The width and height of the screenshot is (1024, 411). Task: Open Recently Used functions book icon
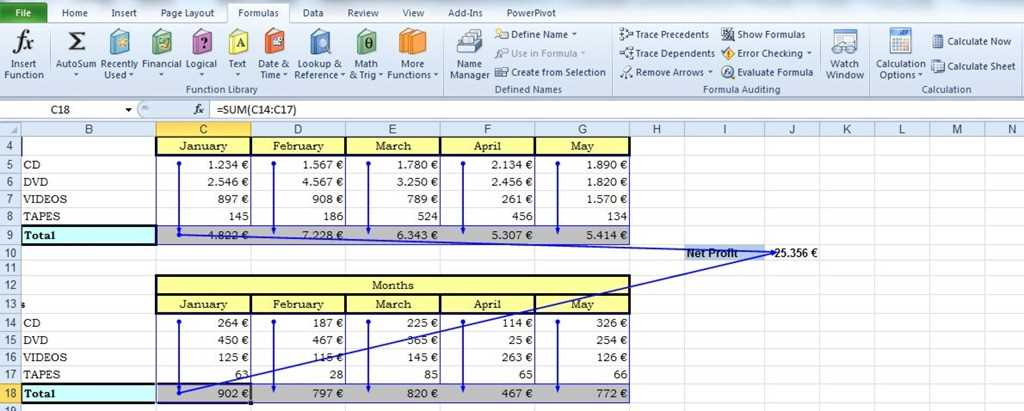119,42
